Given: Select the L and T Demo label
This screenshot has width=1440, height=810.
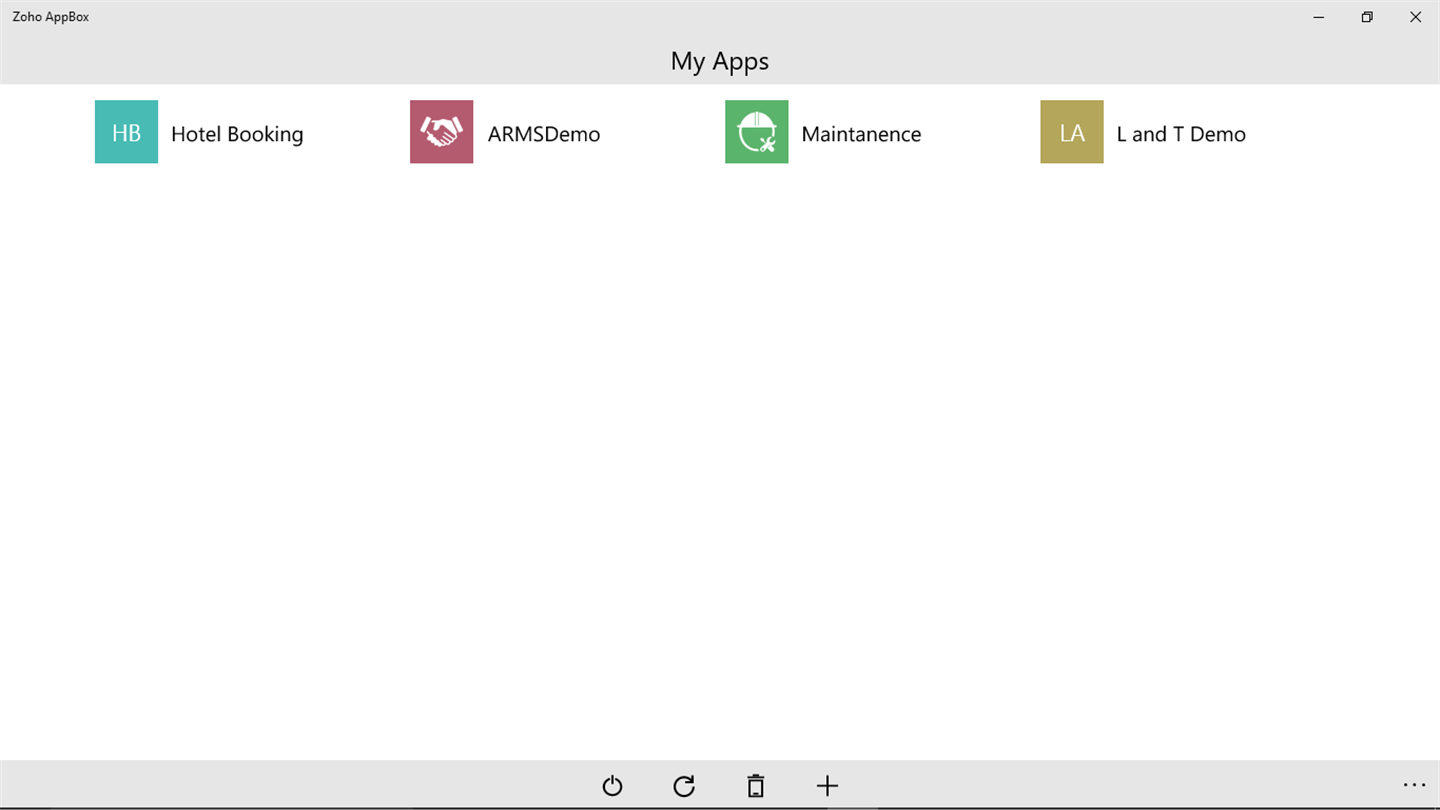Looking at the screenshot, I should (1181, 134).
